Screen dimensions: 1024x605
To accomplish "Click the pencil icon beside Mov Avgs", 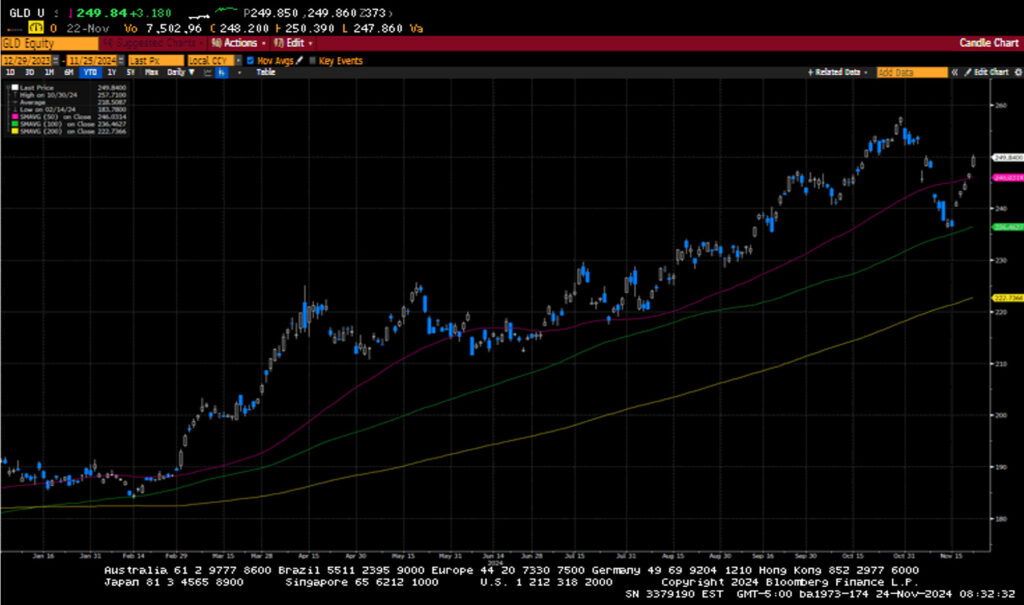I will click(300, 60).
